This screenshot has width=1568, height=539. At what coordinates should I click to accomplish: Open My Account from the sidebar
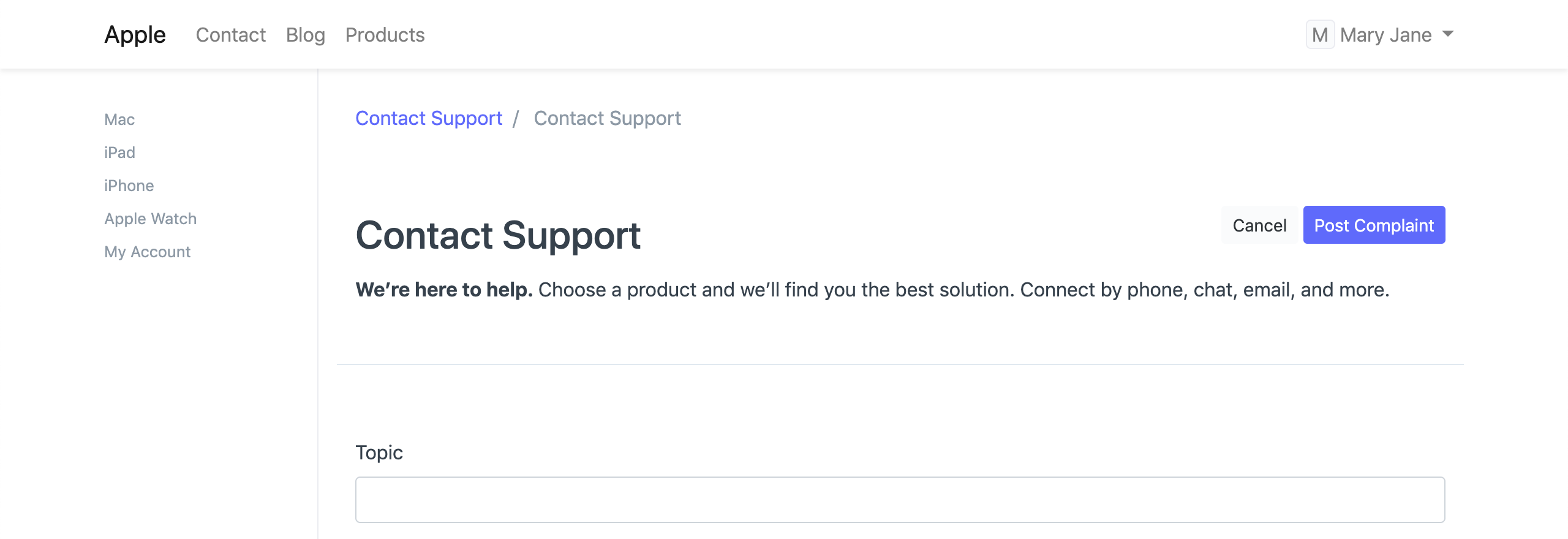pyautogui.click(x=147, y=251)
